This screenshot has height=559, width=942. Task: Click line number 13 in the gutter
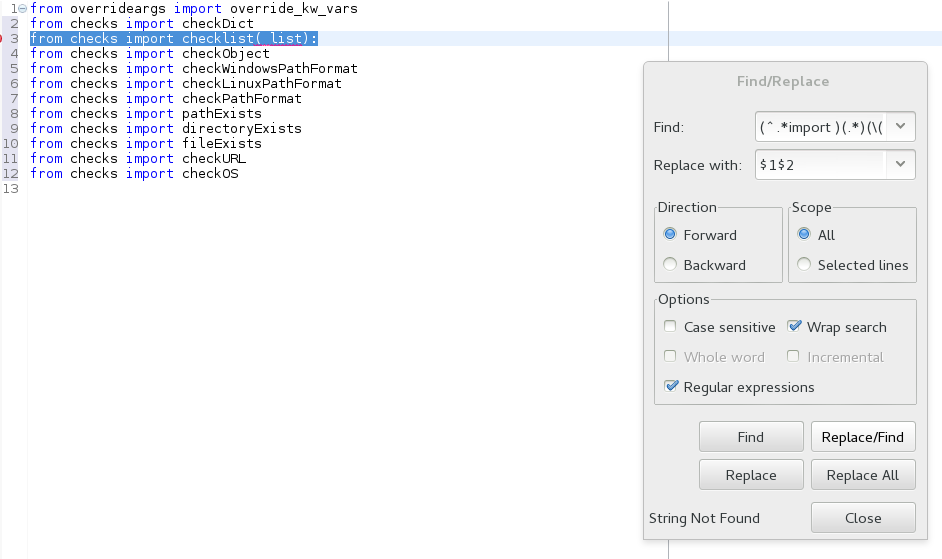[x=11, y=189]
